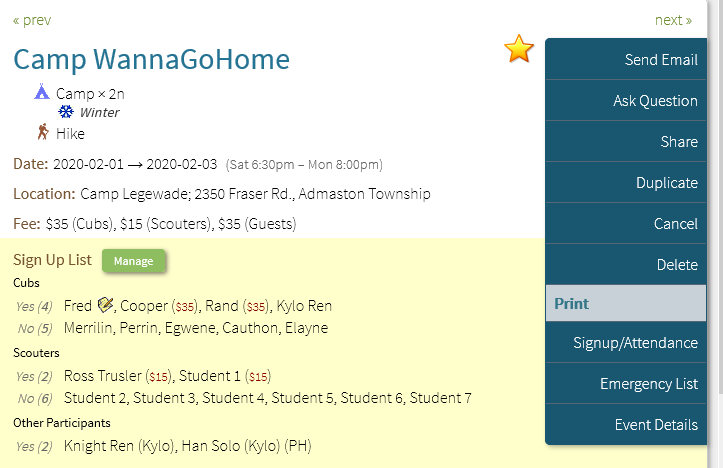Screen dimensions: 723x468
Task: Choose Delete from the side menu
Action: [626, 265]
